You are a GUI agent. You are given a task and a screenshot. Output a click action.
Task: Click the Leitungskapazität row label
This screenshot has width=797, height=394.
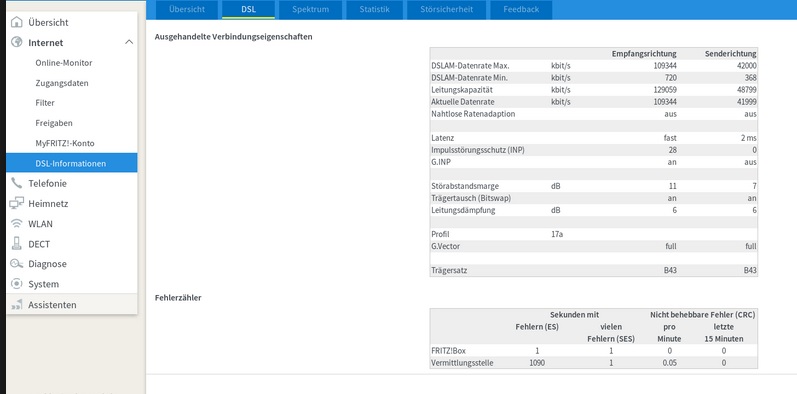pos(462,89)
